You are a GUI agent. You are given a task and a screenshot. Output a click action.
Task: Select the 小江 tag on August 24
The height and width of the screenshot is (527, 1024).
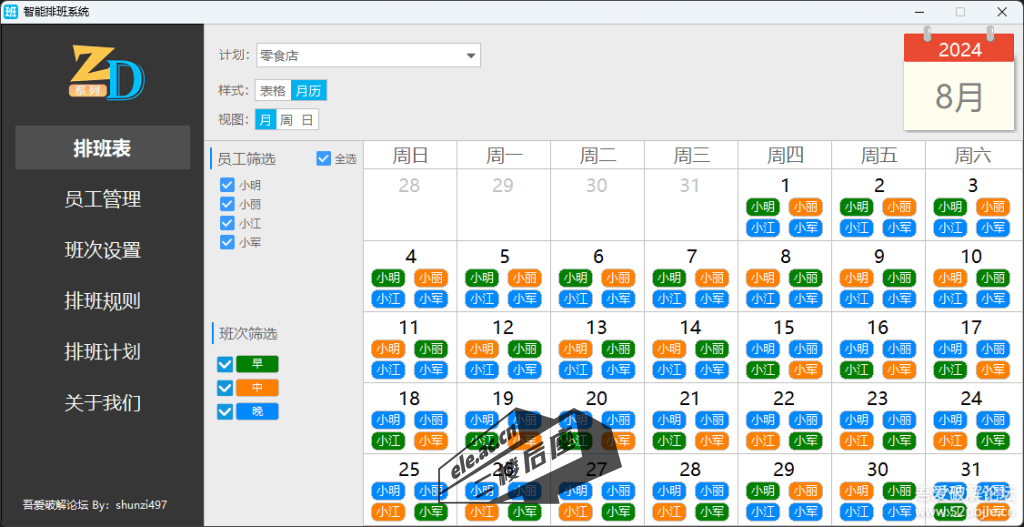[x=950, y=441]
